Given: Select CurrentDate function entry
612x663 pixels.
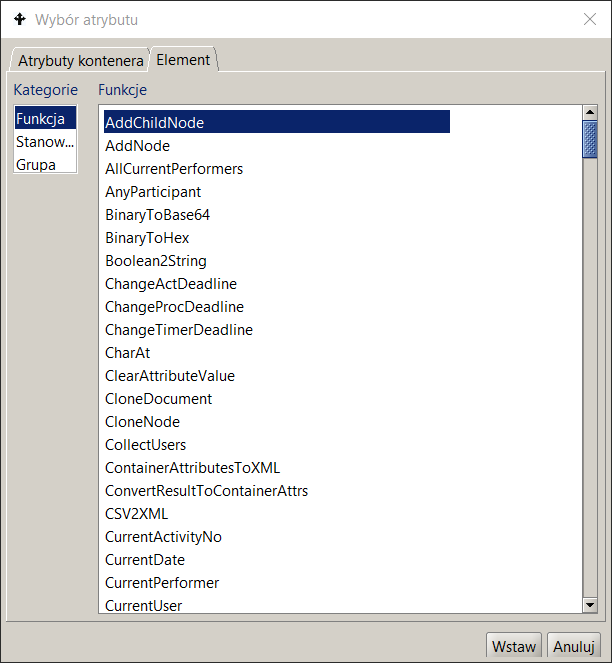Looking at the screenshot, I should [145, 560].
